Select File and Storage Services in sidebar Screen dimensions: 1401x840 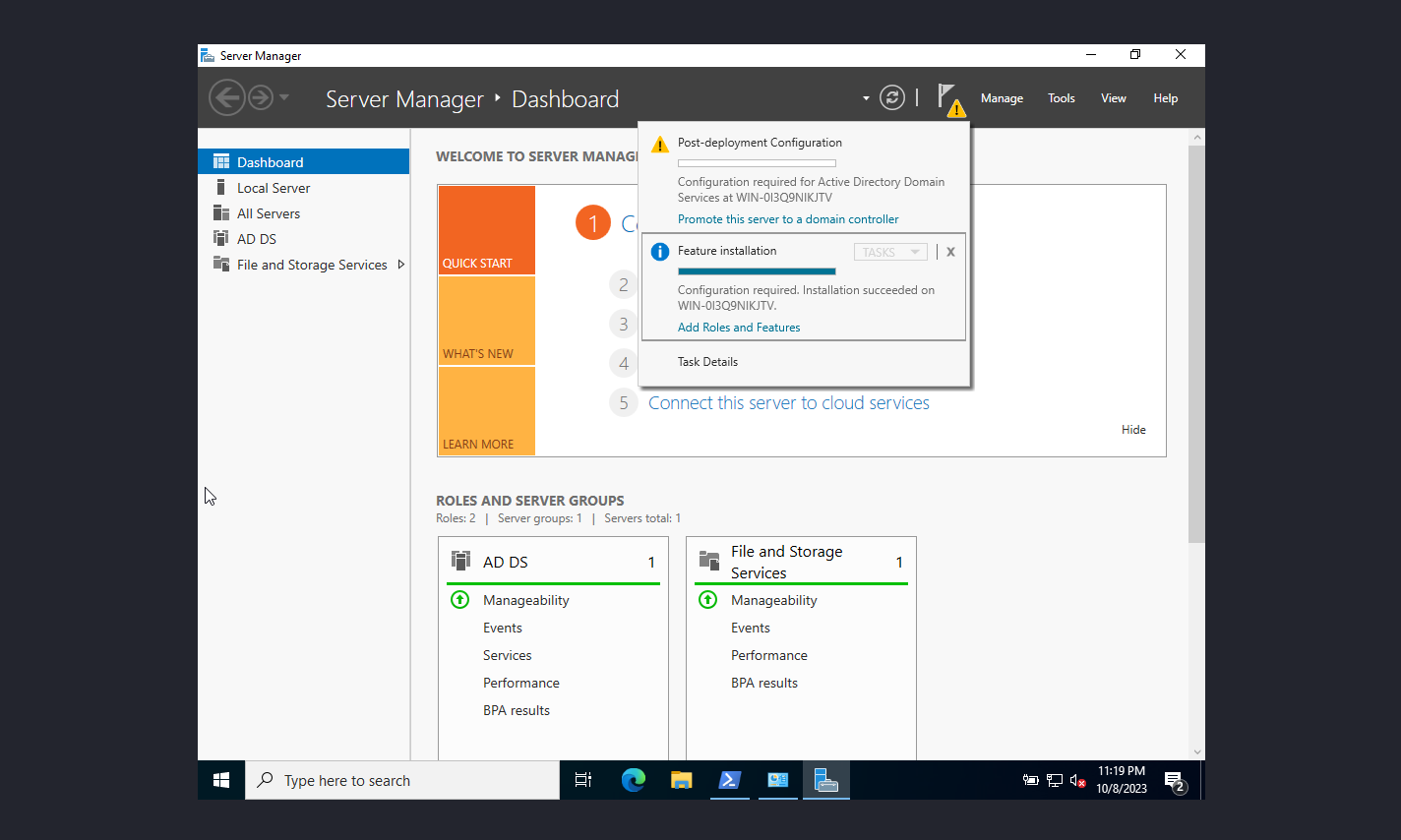tap(304, 265)
